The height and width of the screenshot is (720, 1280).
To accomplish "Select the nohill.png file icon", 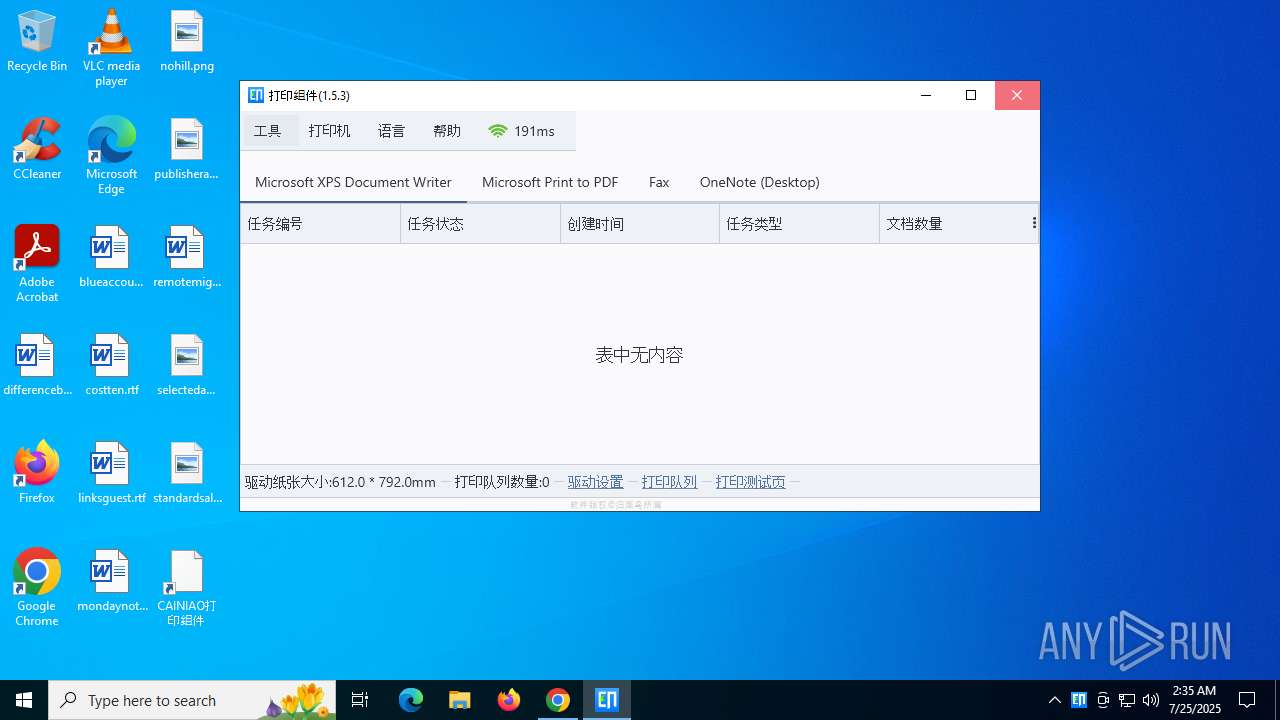I will (x=187, y=42).
